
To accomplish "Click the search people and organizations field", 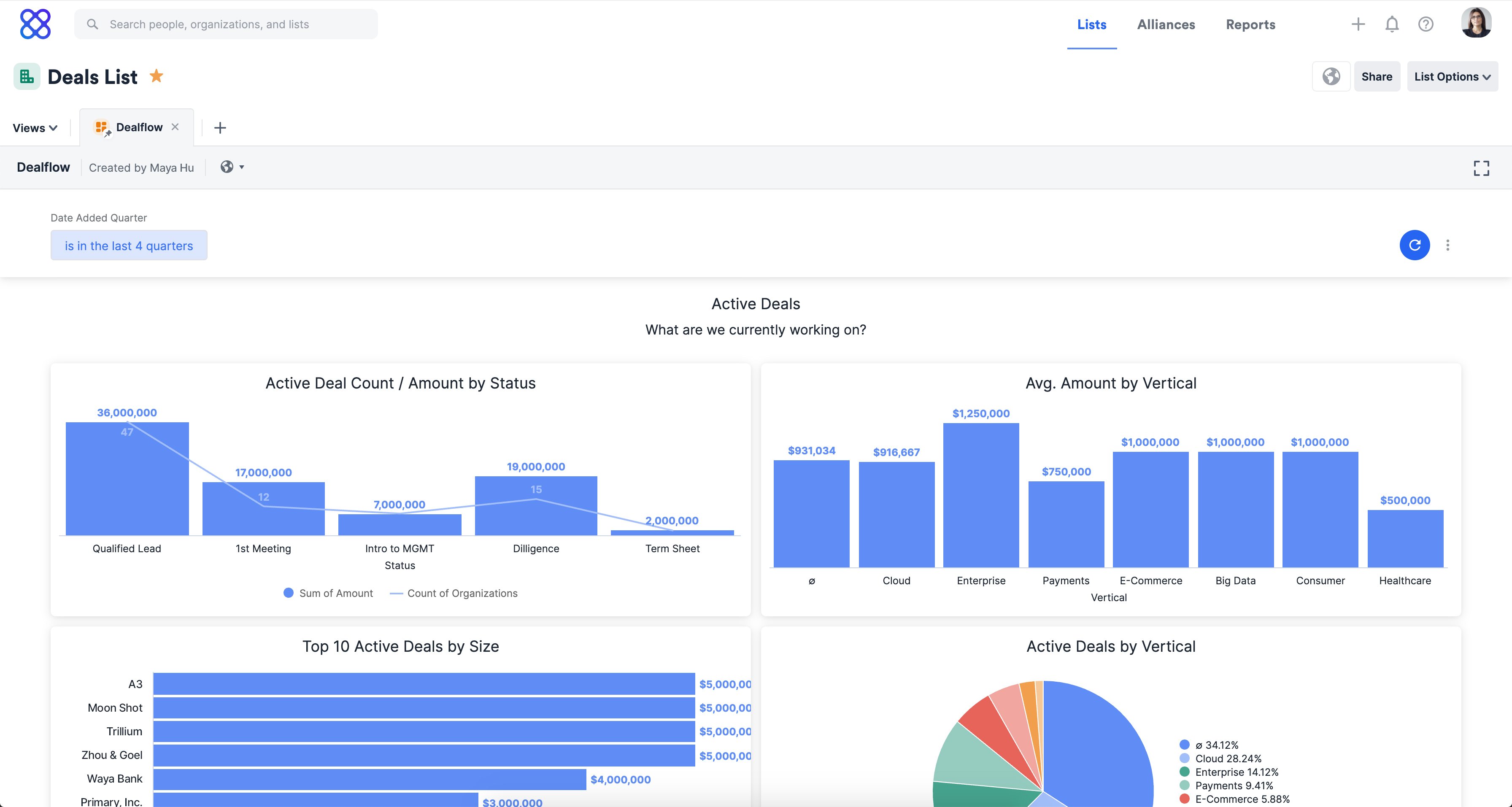I will [x=227, y=24].
